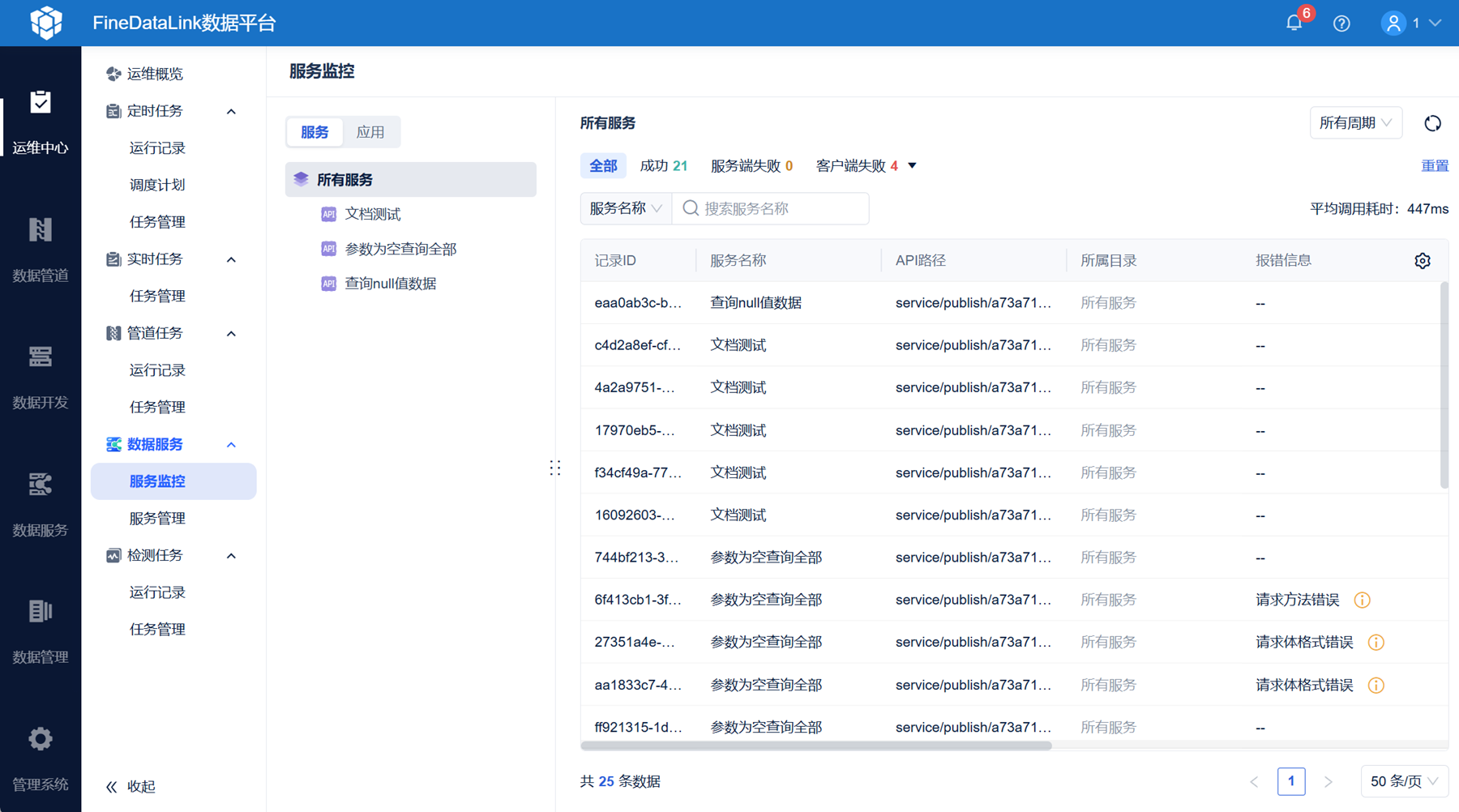Select the 全部 status filter
Image resolution: width=1459 pixels, height=812 pixels.
[x=602, y=165]
